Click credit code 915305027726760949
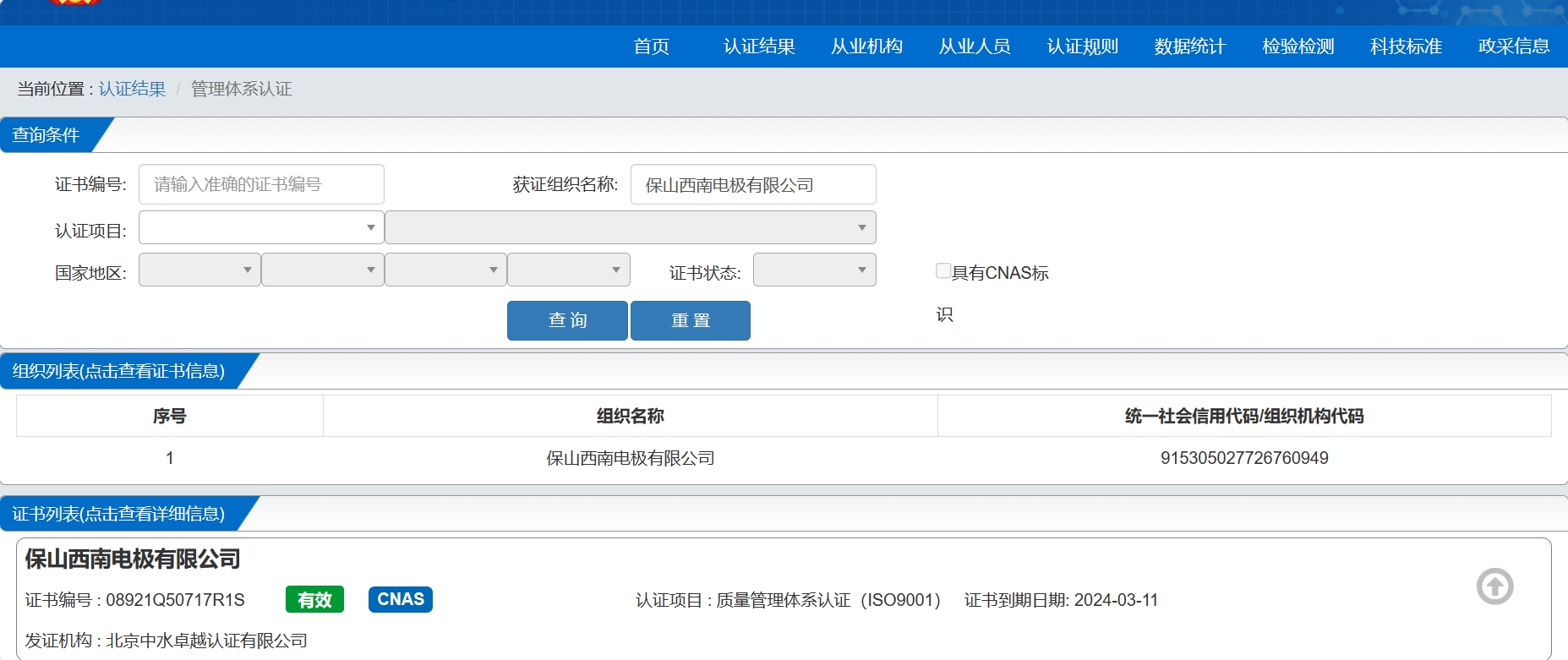 [1244, 458]
